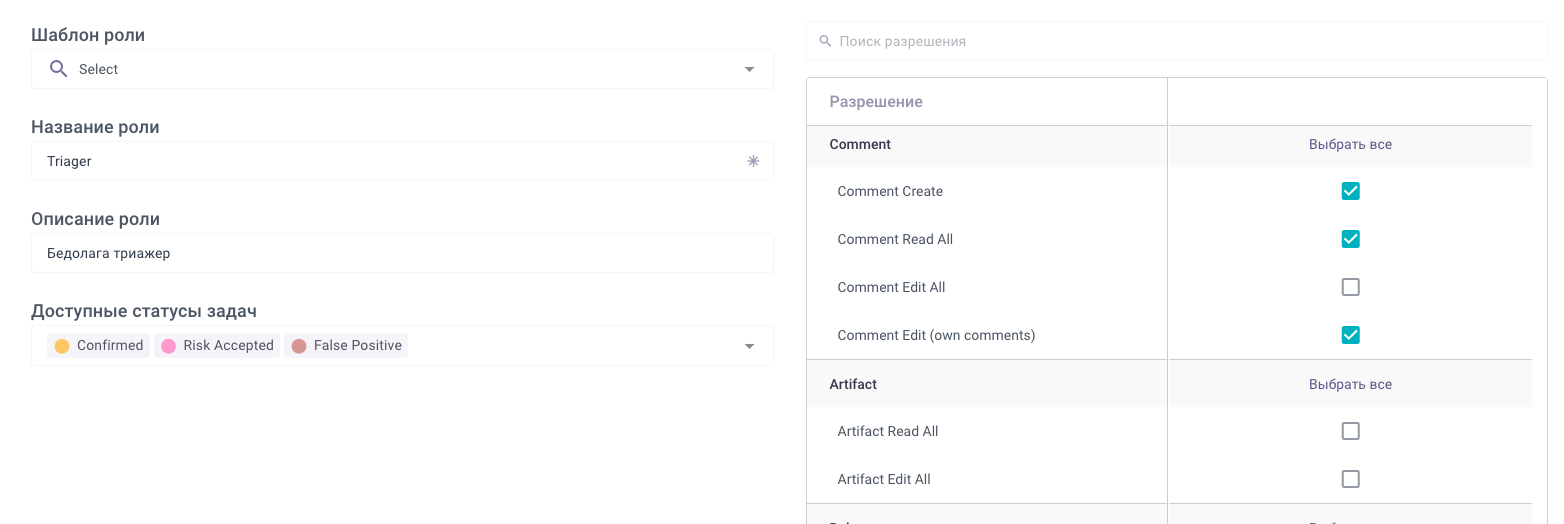The height and width of the screenshot is (524, 1564).
Task: Click the pink Risk Accepted status dot
Action: point(168,346)
